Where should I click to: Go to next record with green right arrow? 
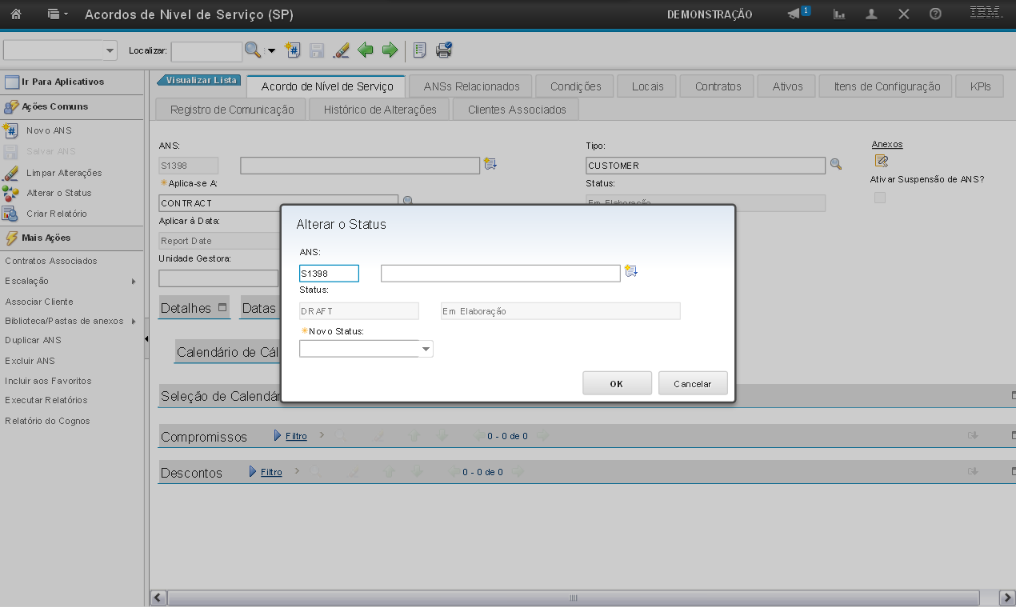pyautogui.click(x=389, y=50)
